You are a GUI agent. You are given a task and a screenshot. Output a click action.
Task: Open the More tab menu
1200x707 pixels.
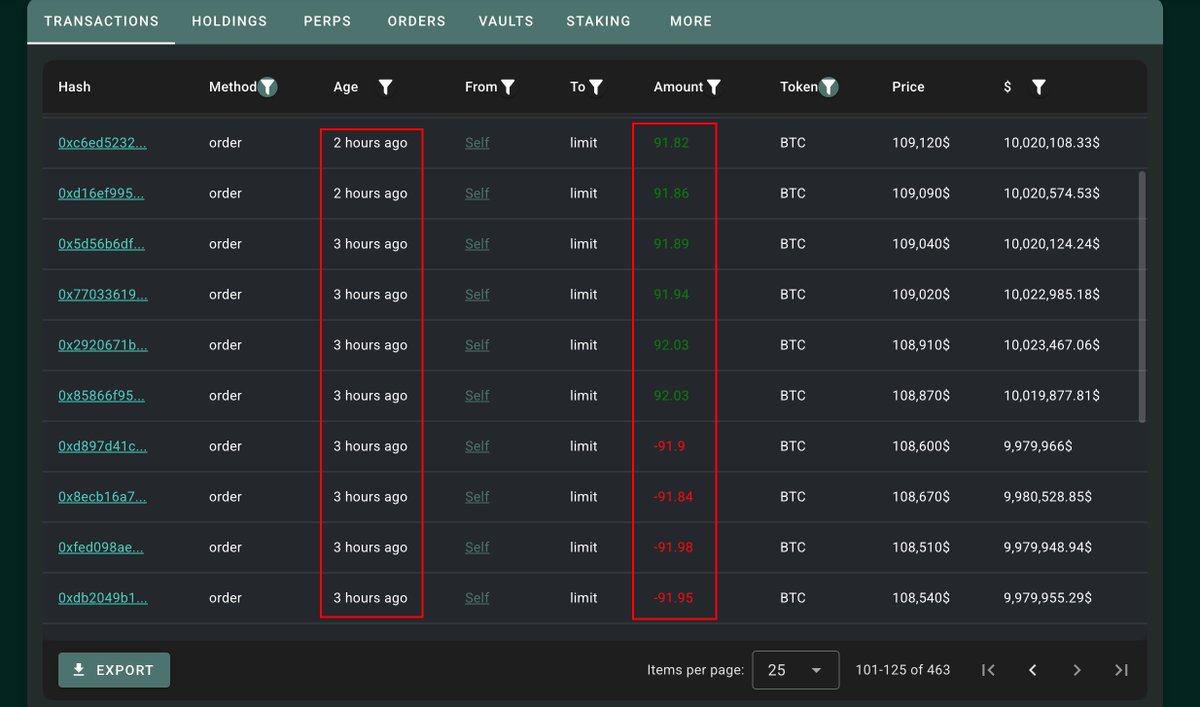(691, 21)
